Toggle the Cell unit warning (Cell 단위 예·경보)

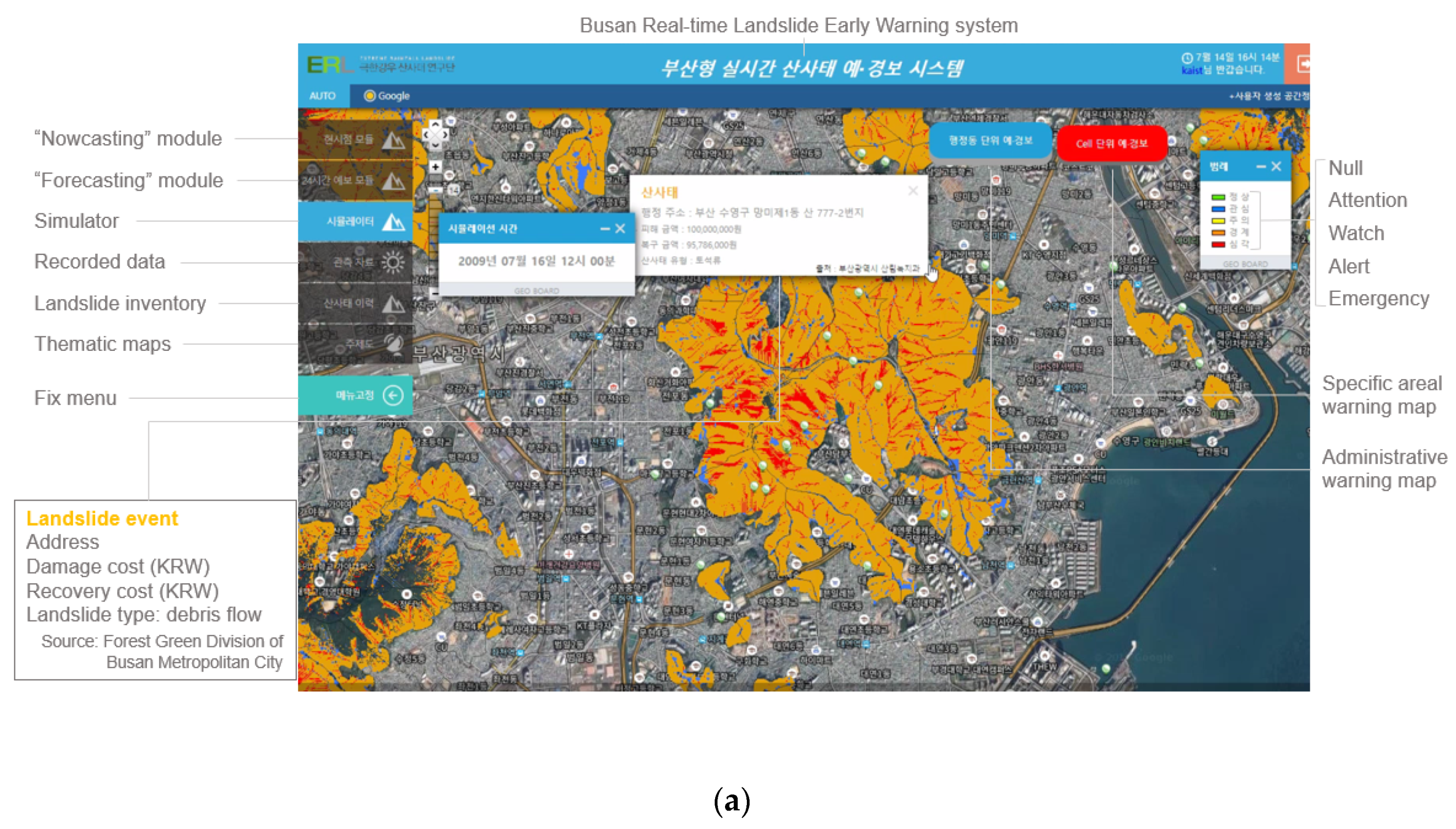1112,144
